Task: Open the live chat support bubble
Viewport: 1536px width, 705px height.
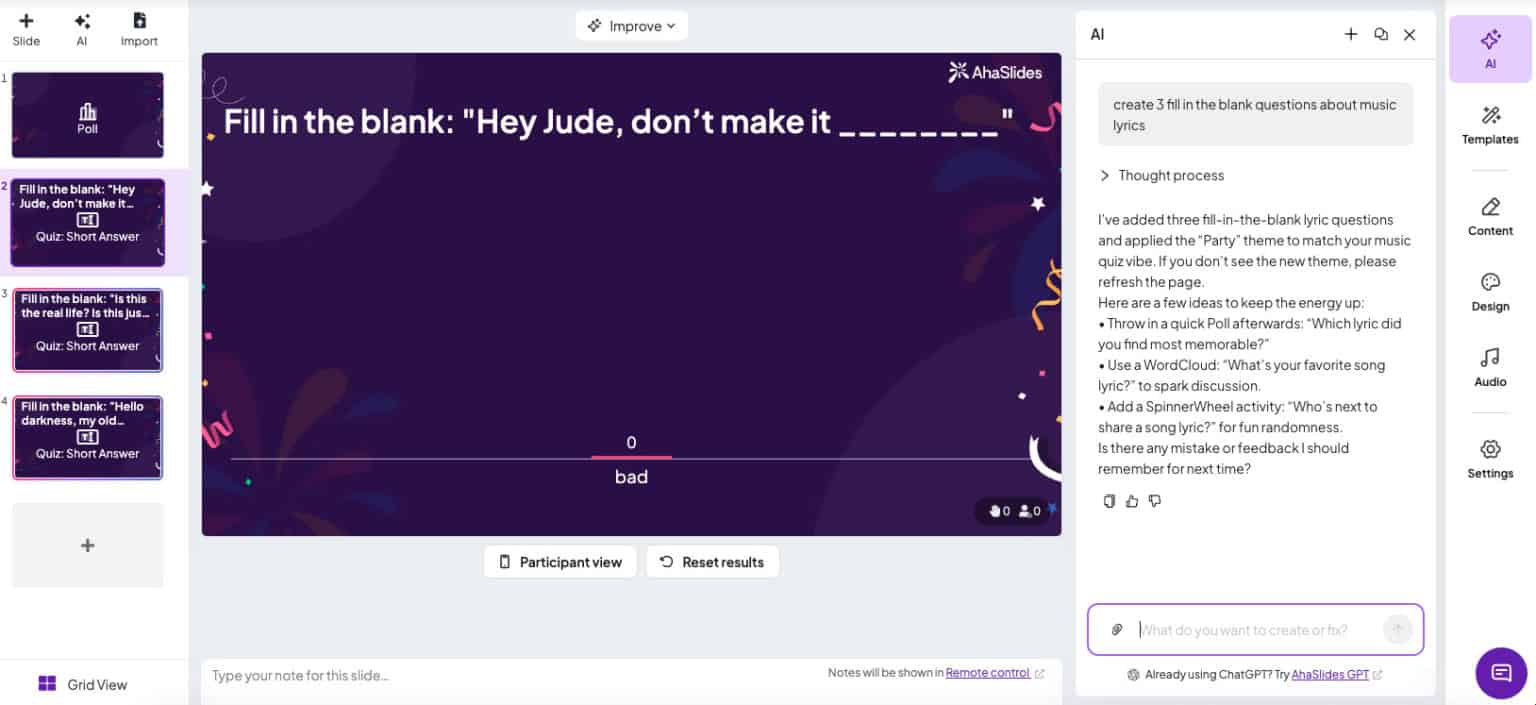Action: point(1500,671)
